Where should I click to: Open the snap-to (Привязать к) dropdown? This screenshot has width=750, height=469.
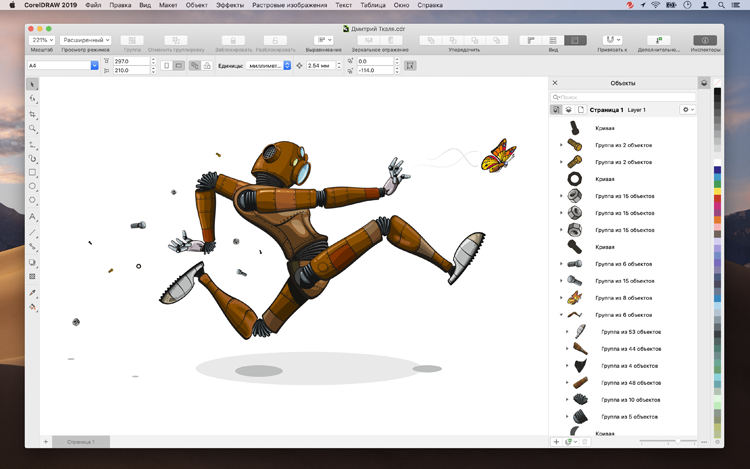click(612, 40)
